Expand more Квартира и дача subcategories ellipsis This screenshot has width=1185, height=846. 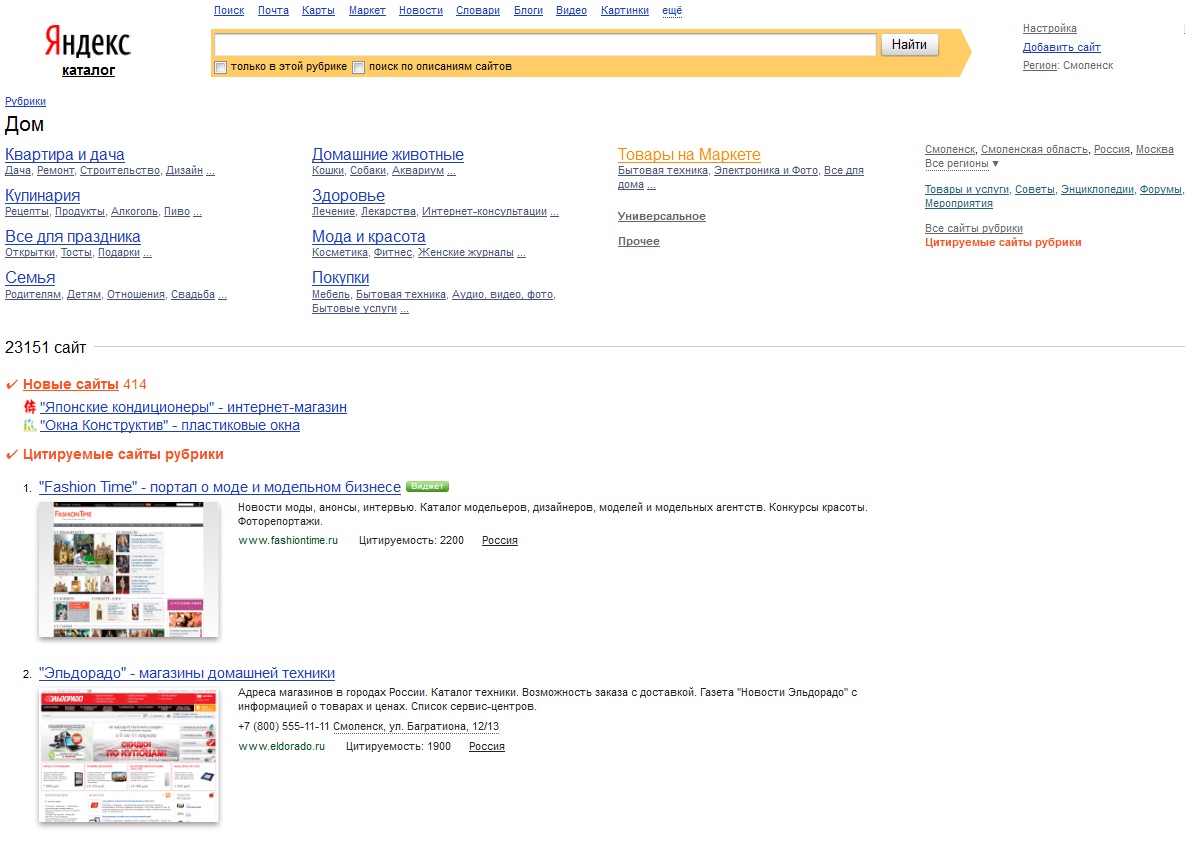coord(211,171)
